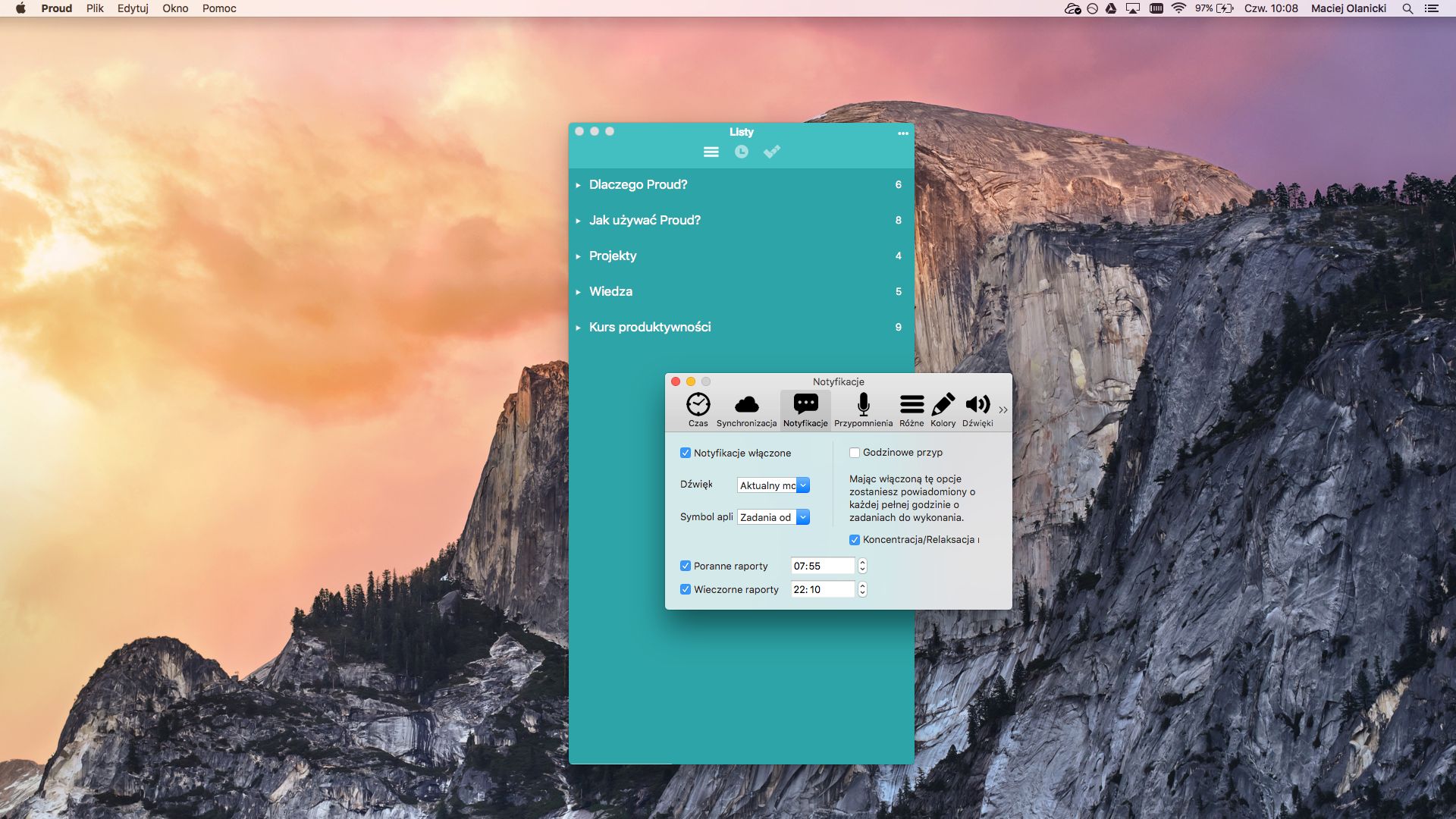The height and width of the screenshot is (819, 1456).
Task: Show completed tasks with the checkmark icon
Action: tap(771, 152)
